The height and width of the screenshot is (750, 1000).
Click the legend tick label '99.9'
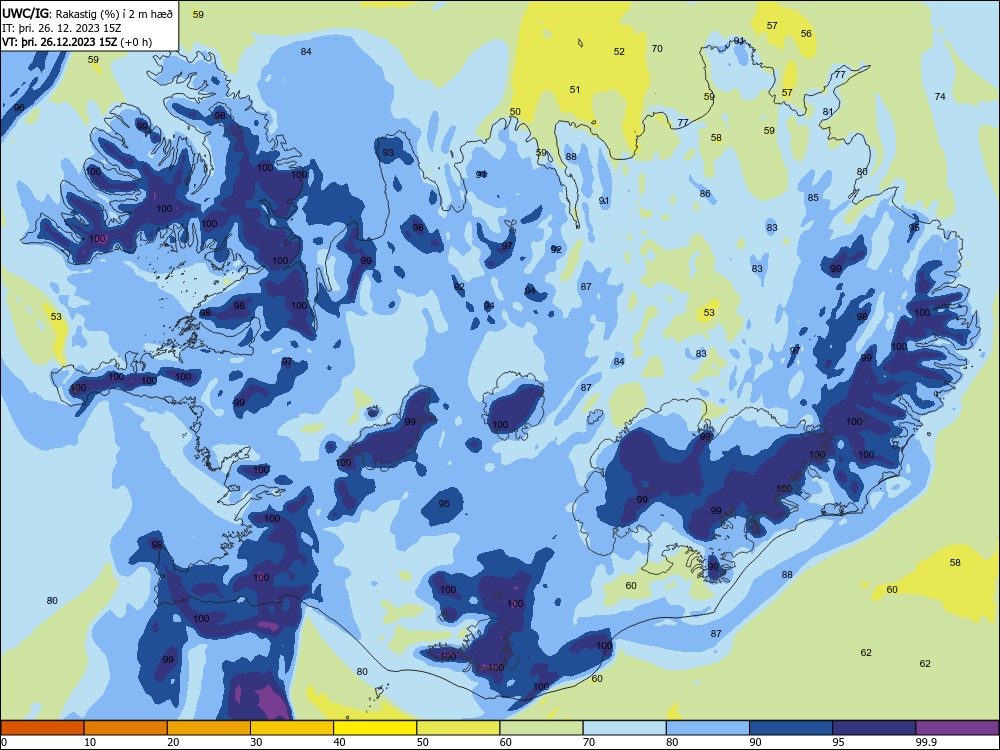[x=926, y=742]
